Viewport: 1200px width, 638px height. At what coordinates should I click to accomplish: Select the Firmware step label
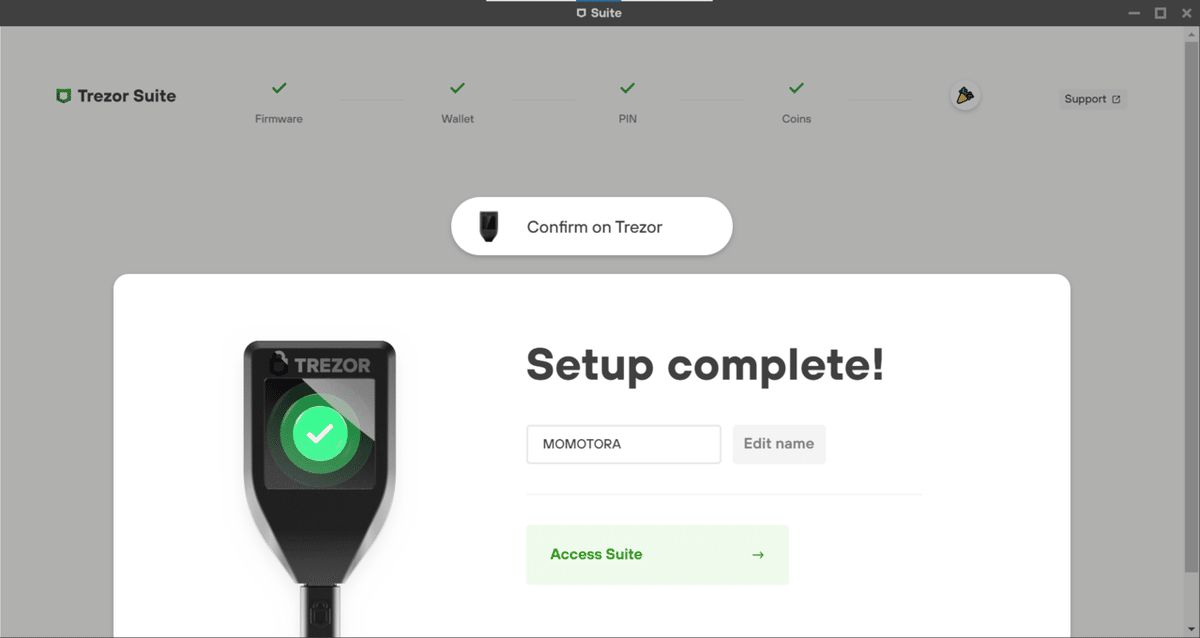[x=279, y=119]
